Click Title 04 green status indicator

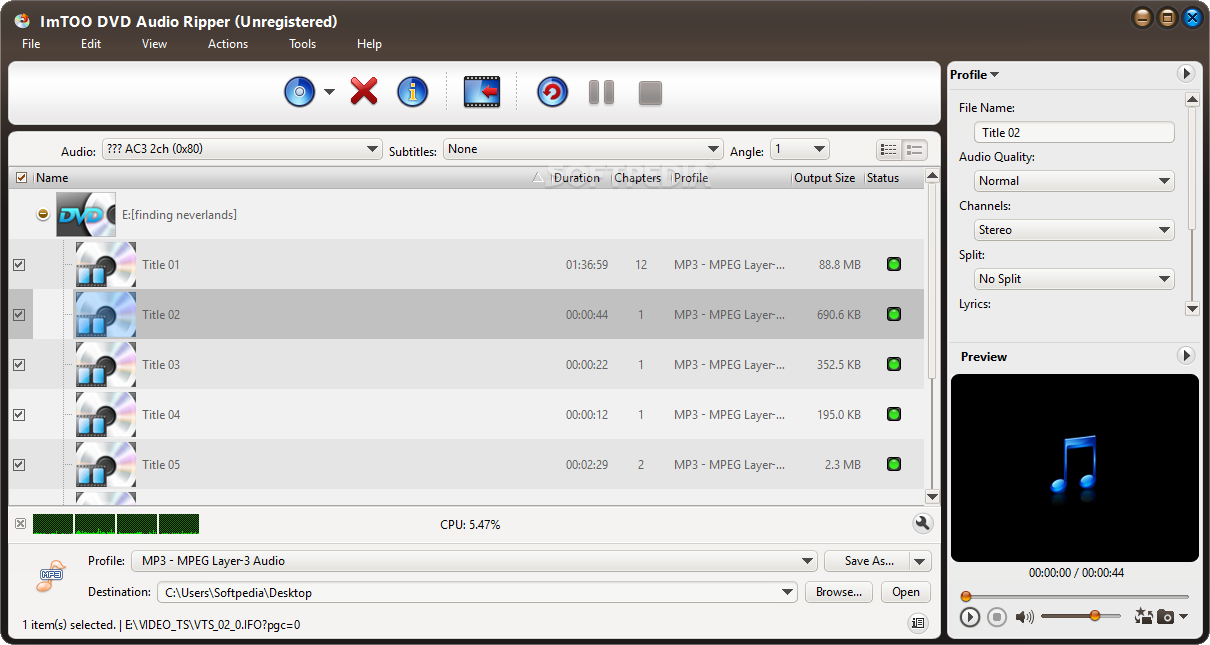pos(894,415)
